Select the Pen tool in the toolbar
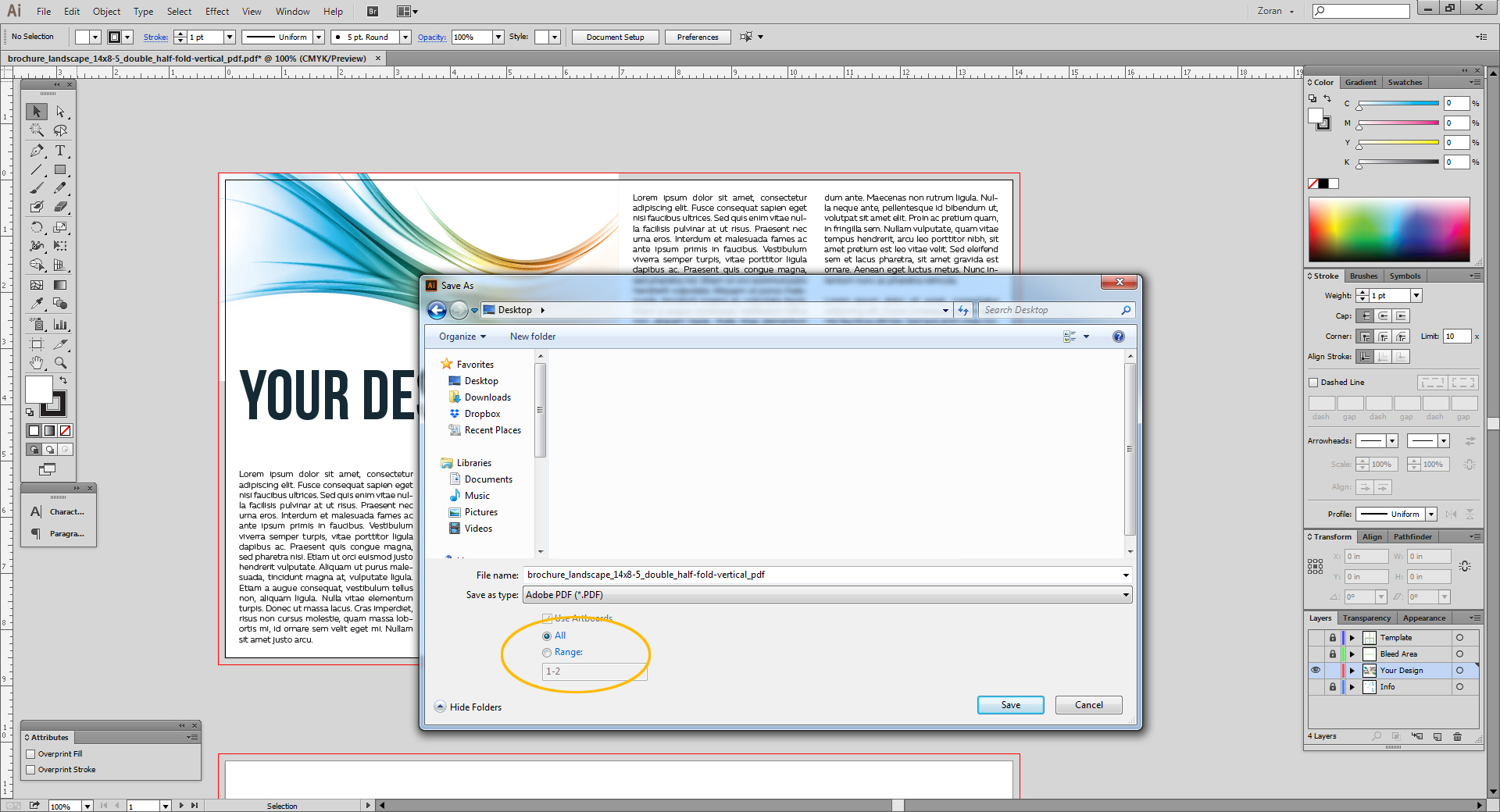The height and width of the screenshot is (812, 1500). pos(37,151)
